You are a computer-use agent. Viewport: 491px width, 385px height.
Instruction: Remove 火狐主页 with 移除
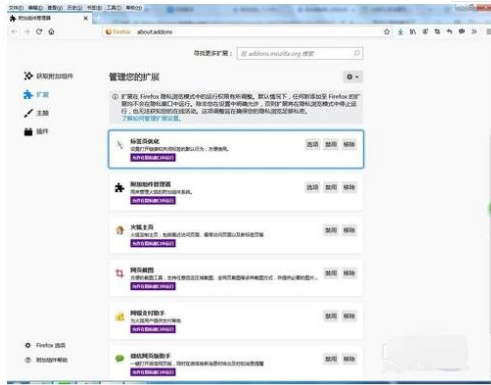pyautogui.click(x=349, y=230)
